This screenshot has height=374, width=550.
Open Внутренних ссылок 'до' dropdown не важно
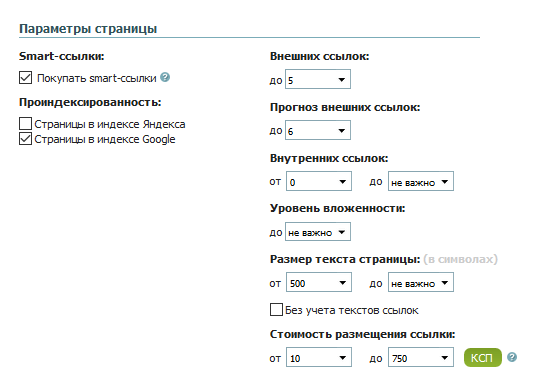(x=421, y=181)
